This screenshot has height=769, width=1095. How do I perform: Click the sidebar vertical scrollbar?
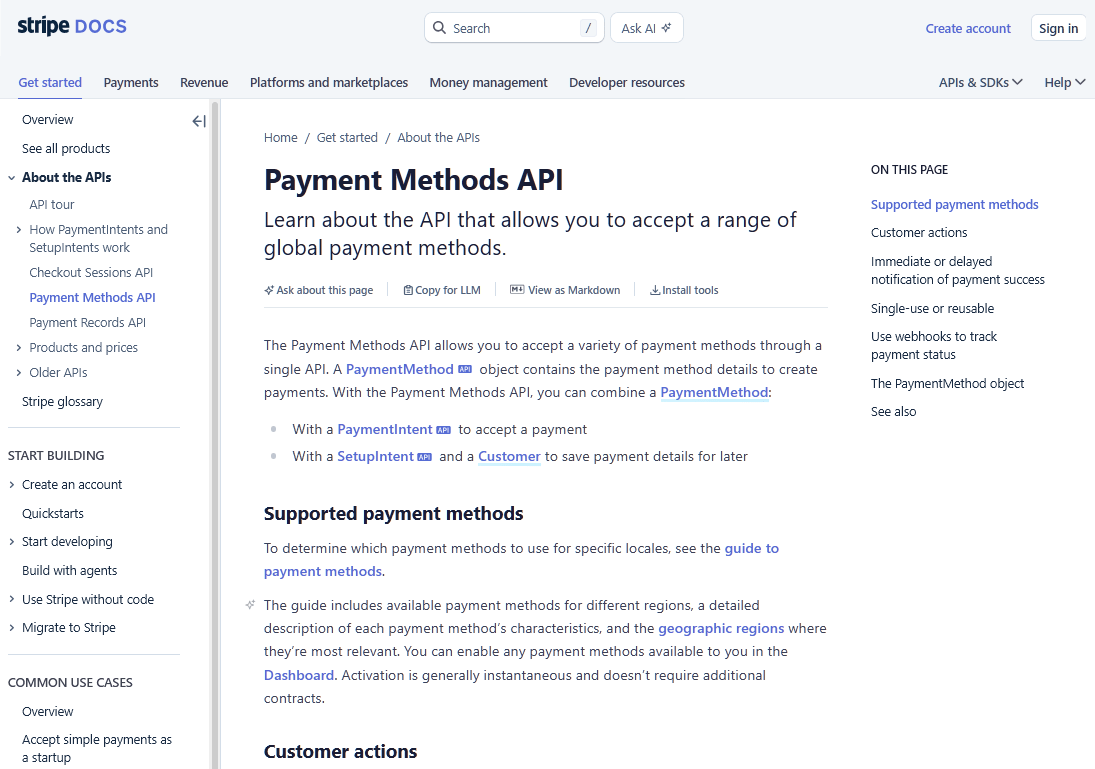point(215,434)
